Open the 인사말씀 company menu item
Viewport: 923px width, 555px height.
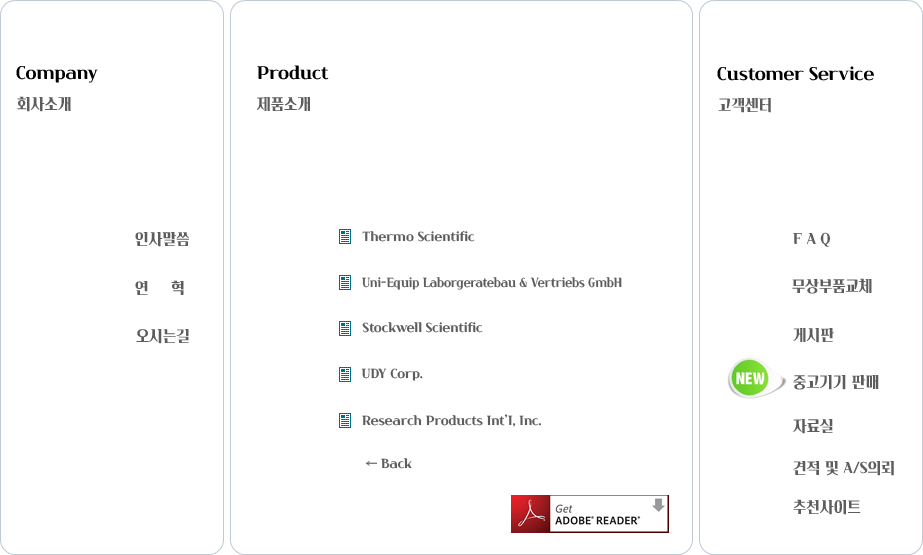[x=162, y=239]
